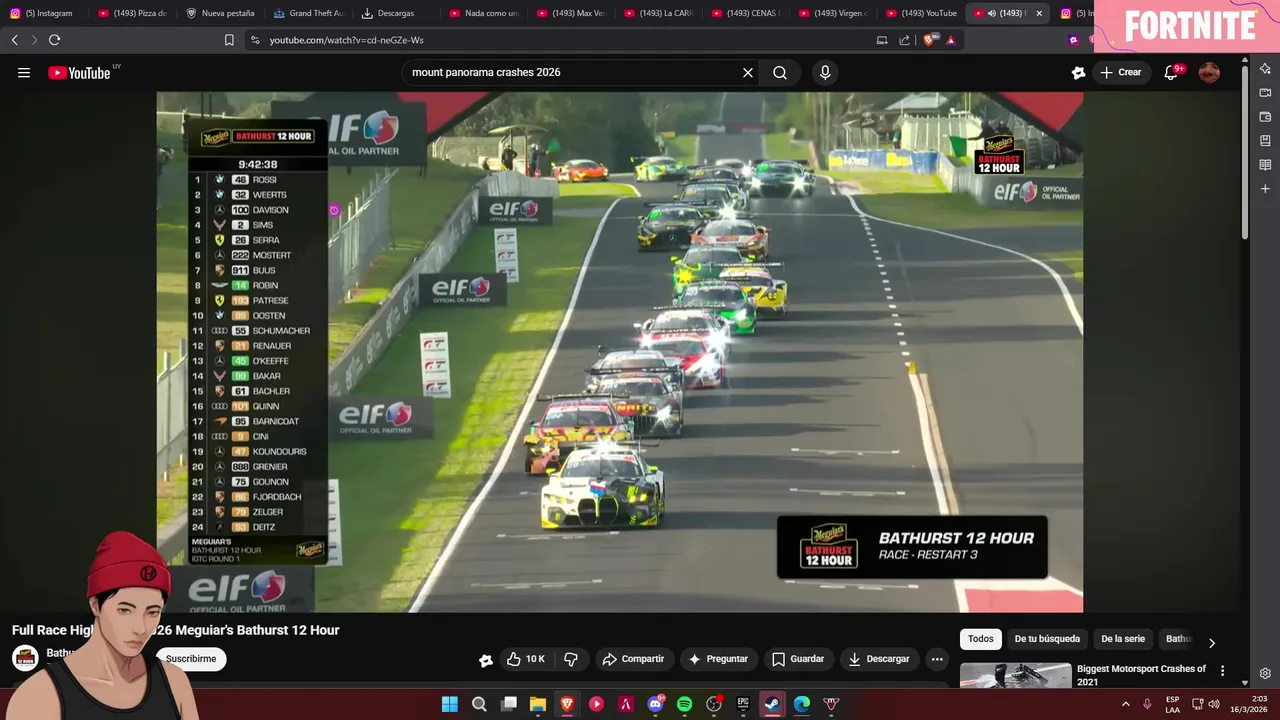The image size is (1280, 720).
Task: Open Biggest Motorsport Crashes of 2021 thumbnail
Action: point(1015,675)
